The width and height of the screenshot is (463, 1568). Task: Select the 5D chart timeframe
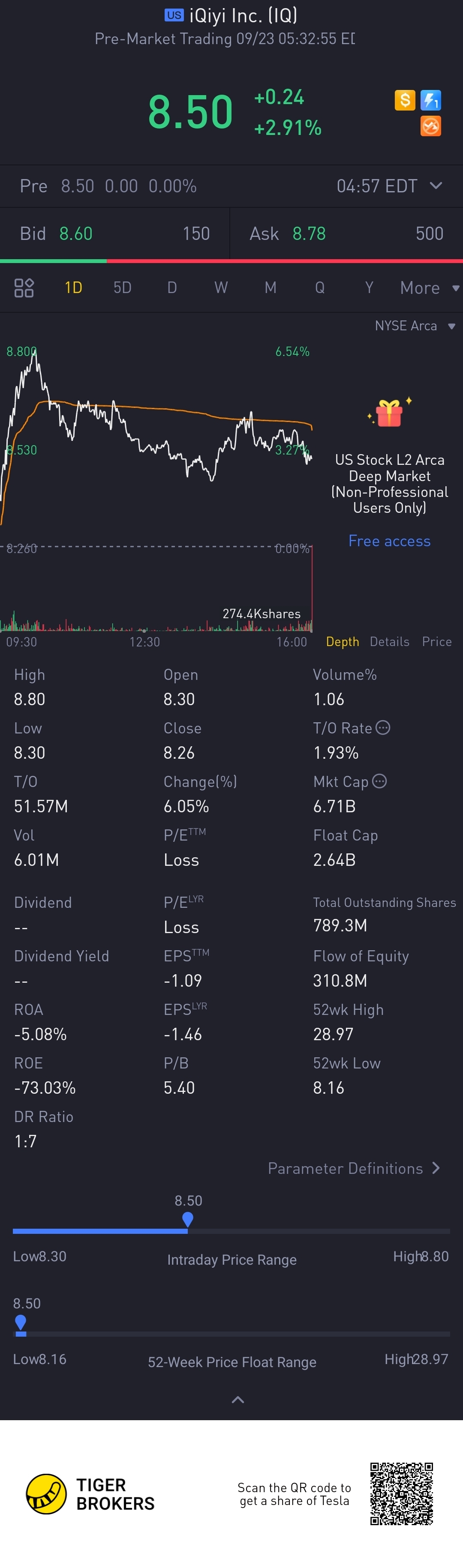(123, 287)
